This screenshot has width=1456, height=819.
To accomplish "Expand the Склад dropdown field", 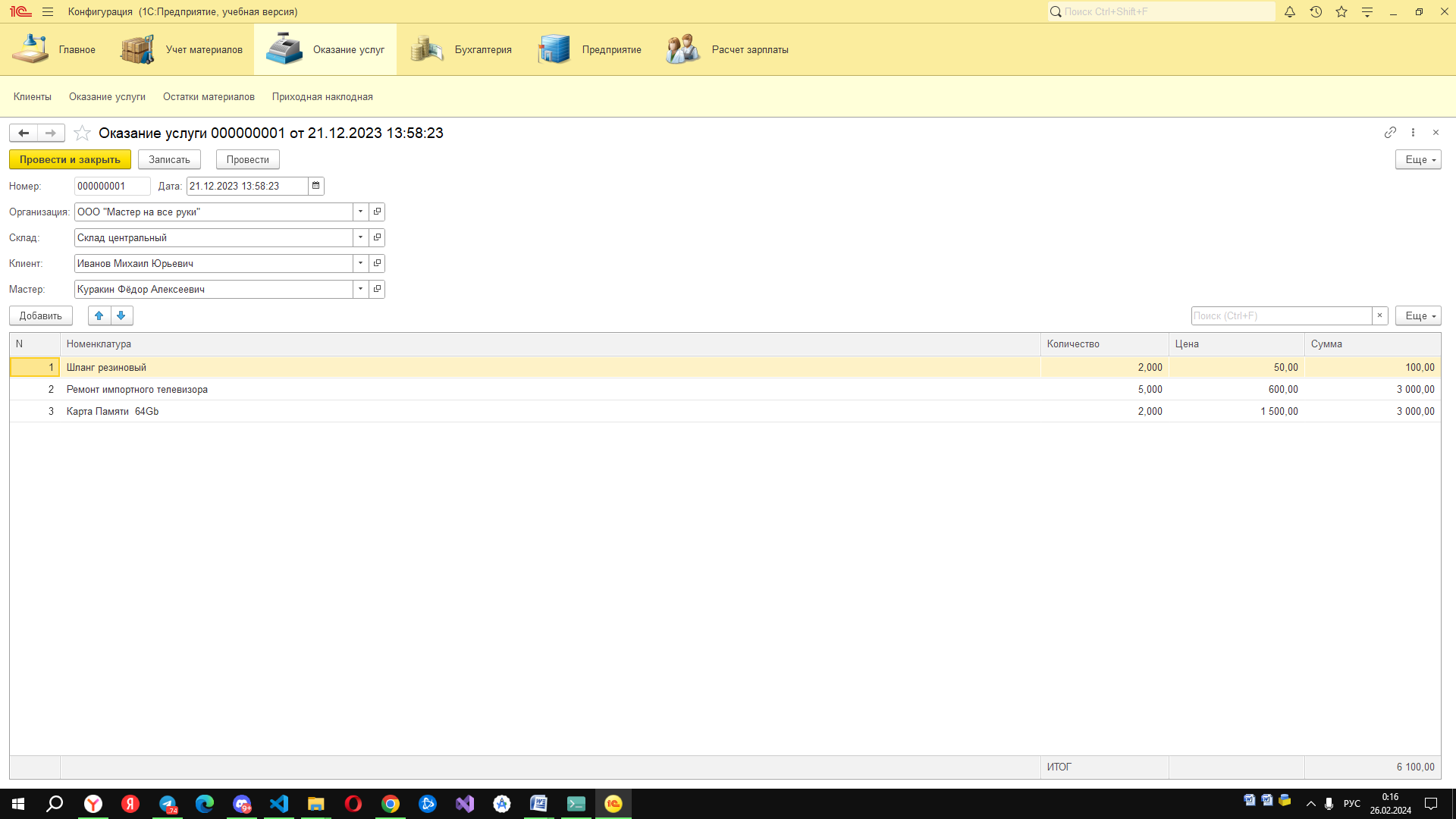I will tap(360, 237).
